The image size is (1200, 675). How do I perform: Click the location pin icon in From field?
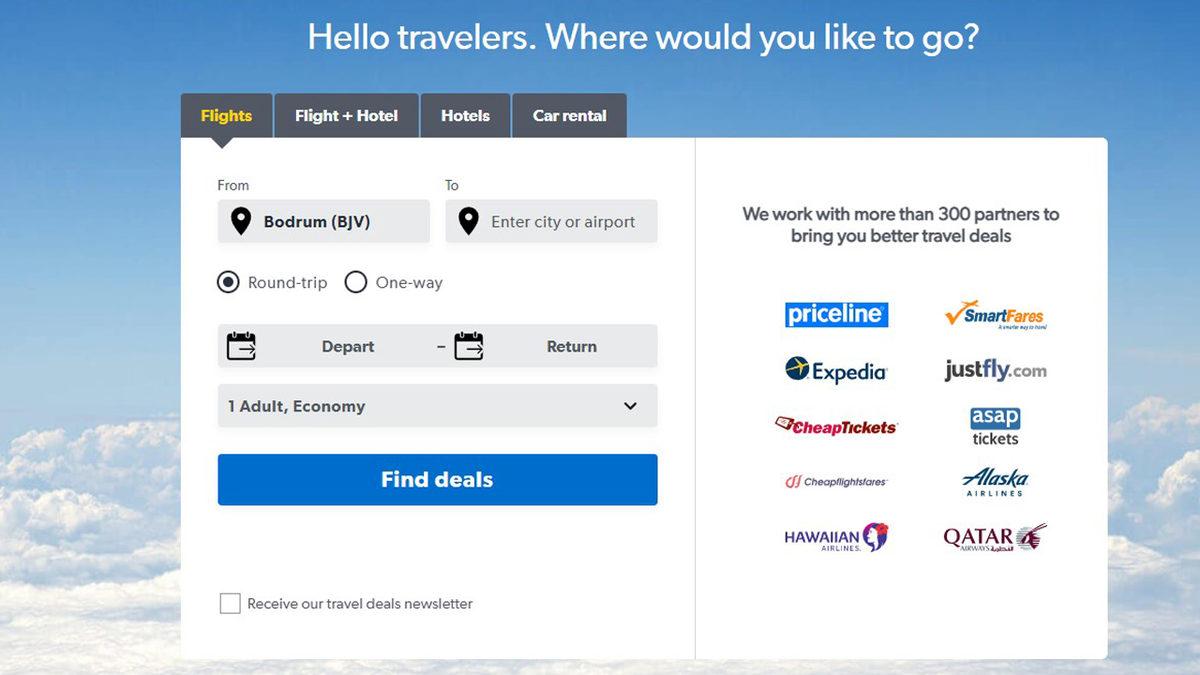pos(240,221)
